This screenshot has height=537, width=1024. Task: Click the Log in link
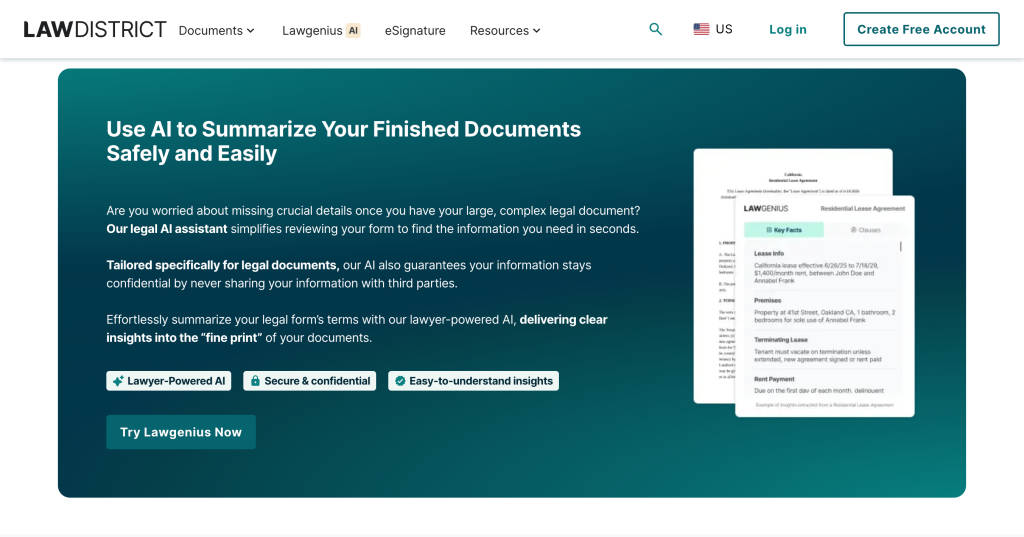pyautogui.click(x=787, y=30)
